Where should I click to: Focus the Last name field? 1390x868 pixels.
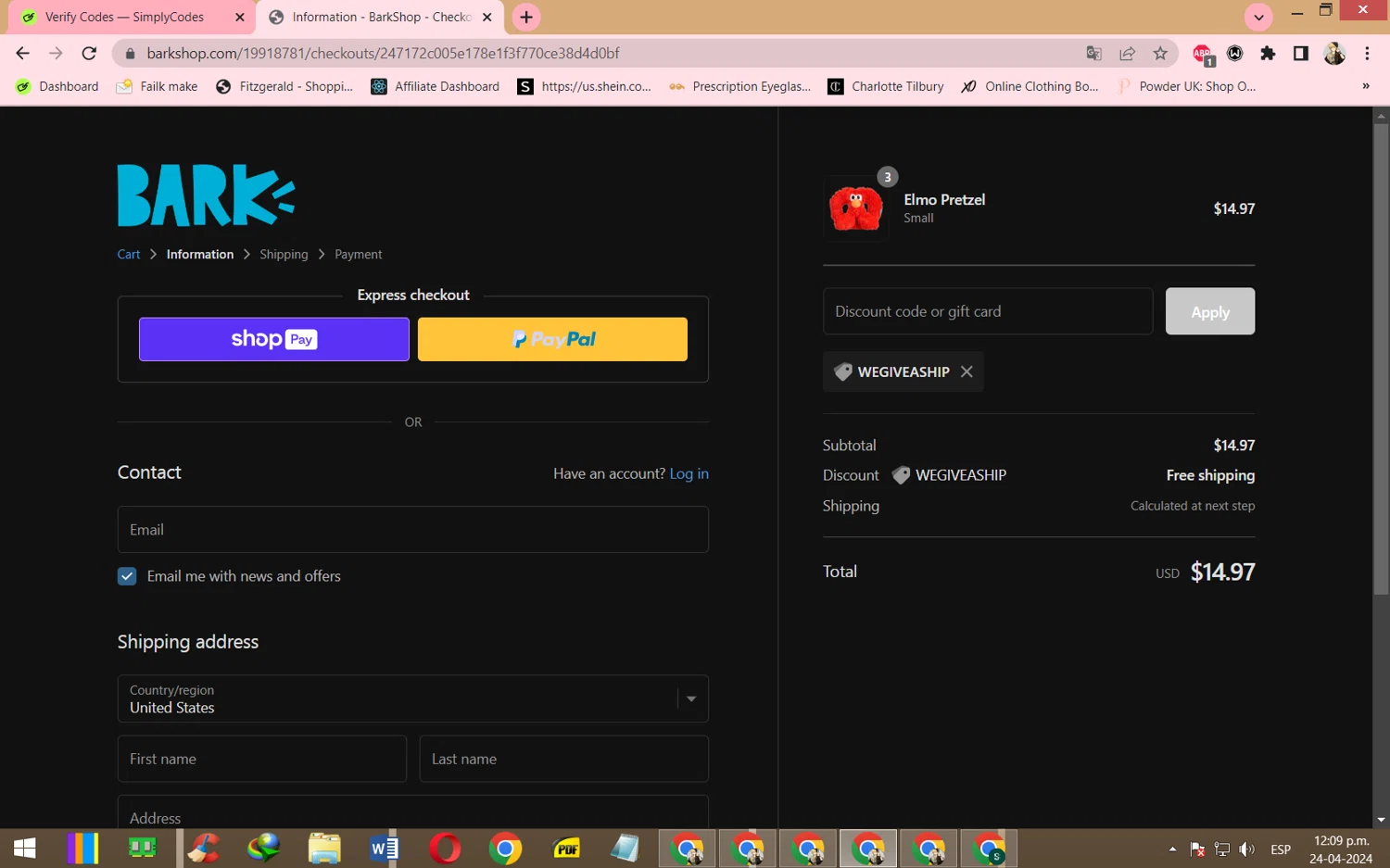coord(564,759)
